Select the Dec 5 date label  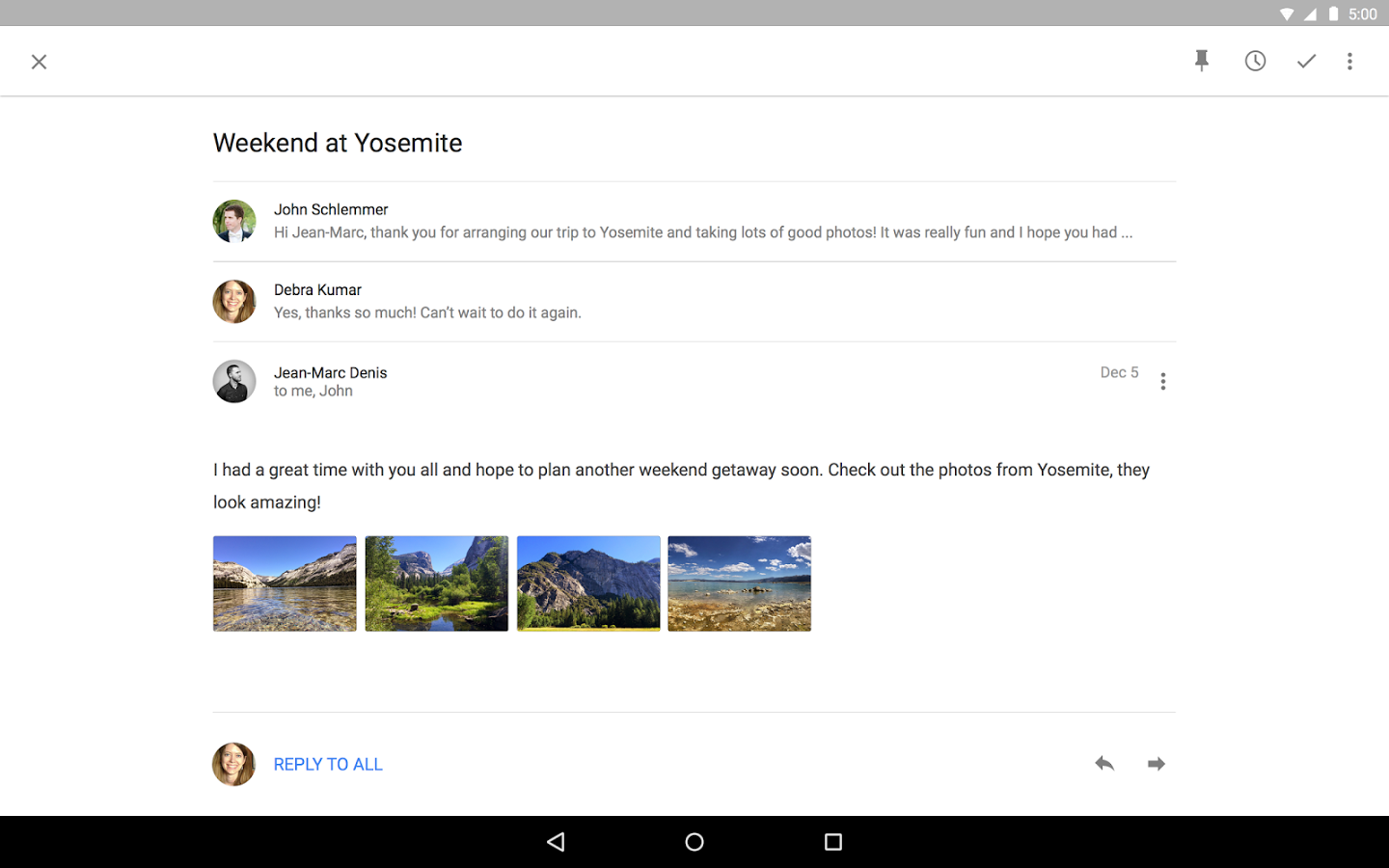tap(1119, 372)
